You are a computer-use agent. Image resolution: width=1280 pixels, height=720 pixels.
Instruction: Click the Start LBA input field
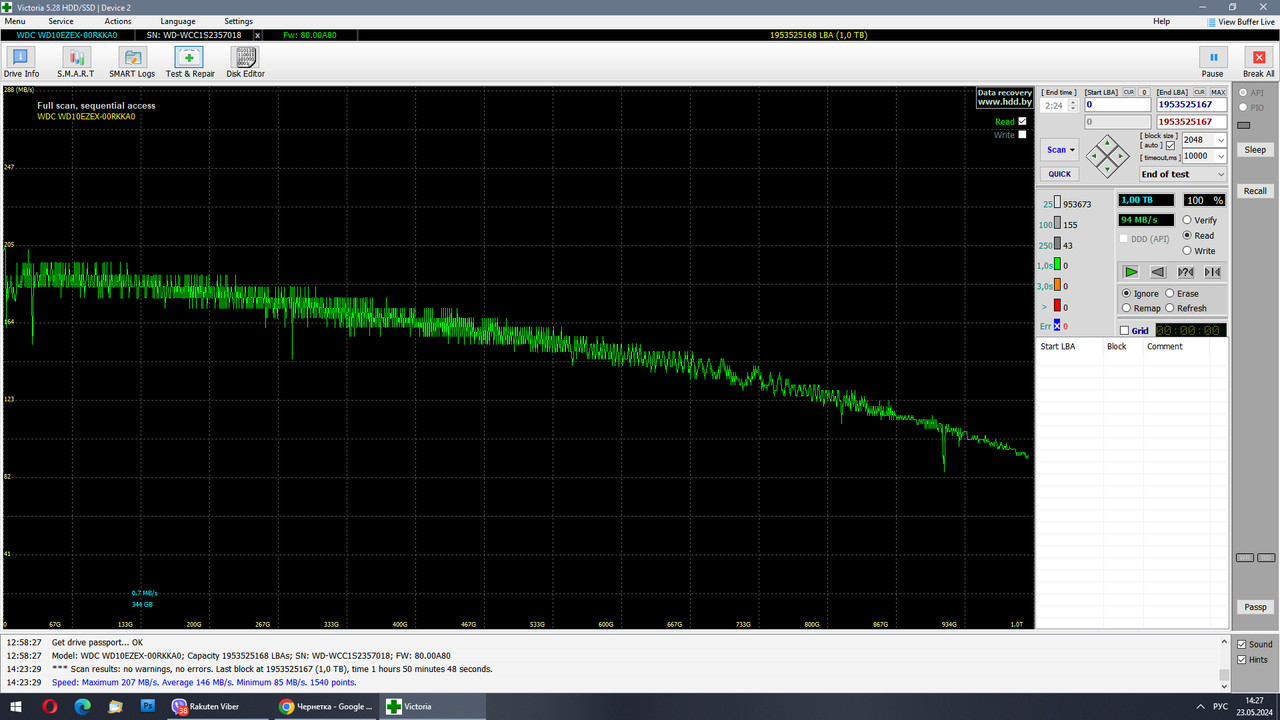[1117, 104]
